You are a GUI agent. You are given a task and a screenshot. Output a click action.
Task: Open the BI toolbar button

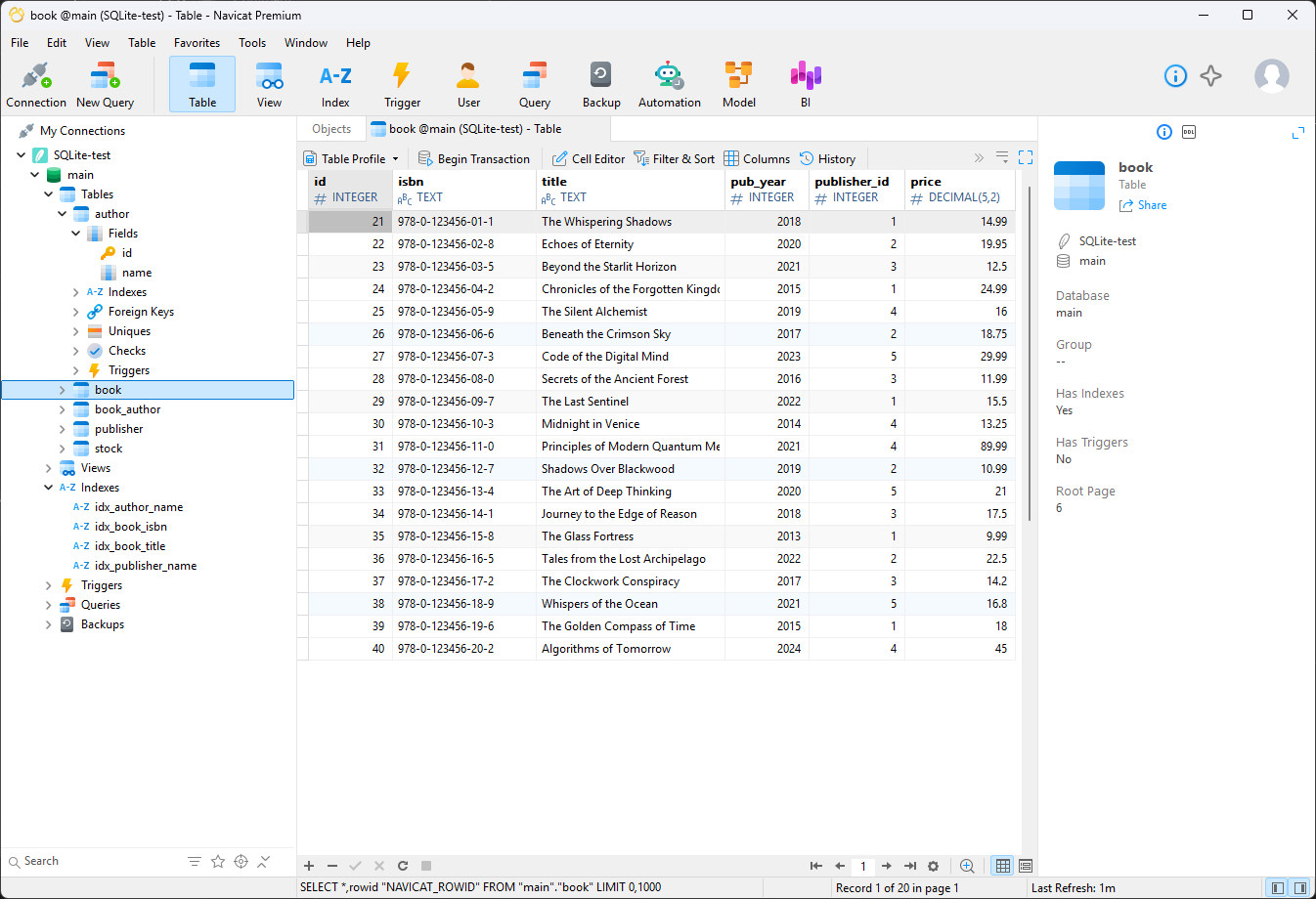(805, 84)
